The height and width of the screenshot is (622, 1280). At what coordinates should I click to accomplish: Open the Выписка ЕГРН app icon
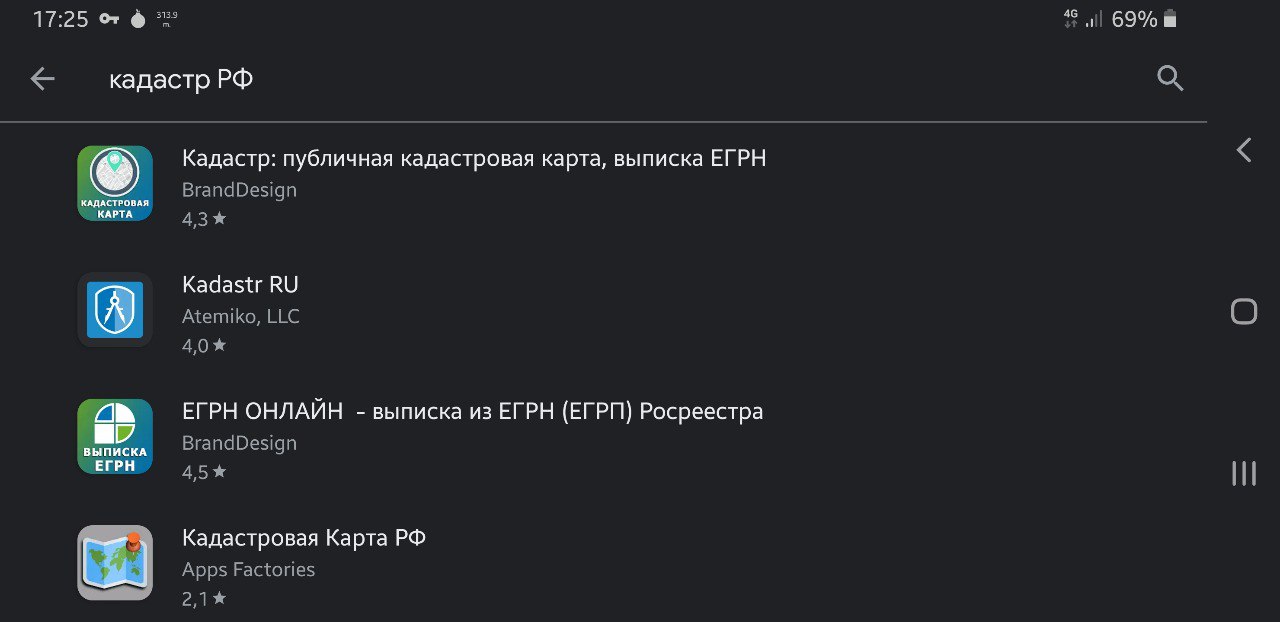(115, 437)
